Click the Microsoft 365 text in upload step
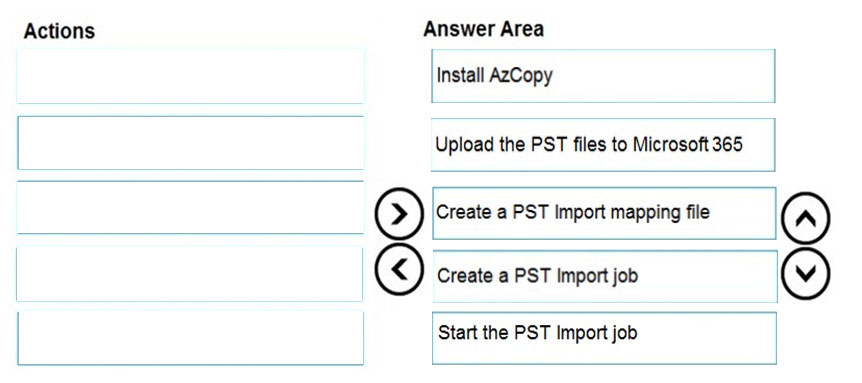Screen dimensions: 862x383 (687, 144)
